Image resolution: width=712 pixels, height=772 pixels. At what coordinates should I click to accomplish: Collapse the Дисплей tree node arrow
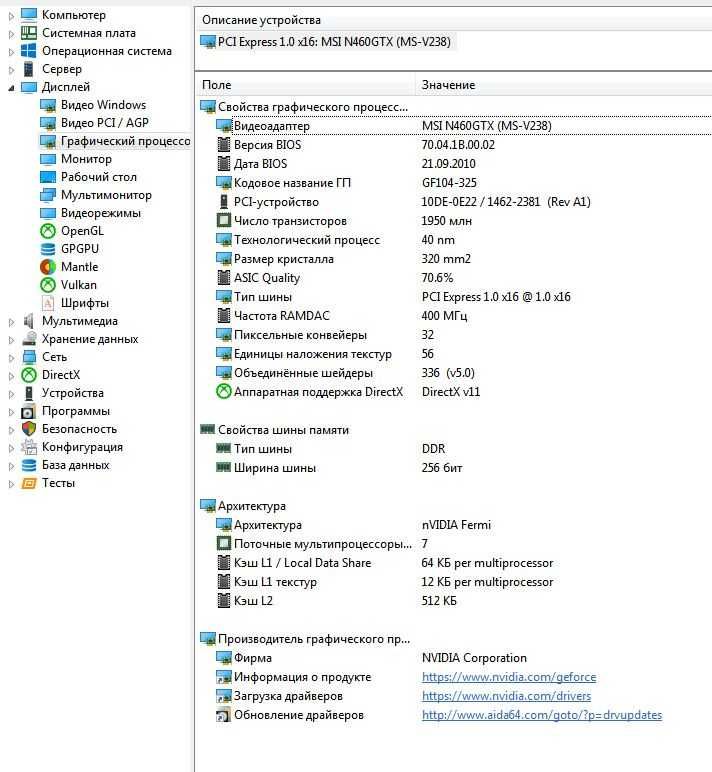tap(11, 88)
